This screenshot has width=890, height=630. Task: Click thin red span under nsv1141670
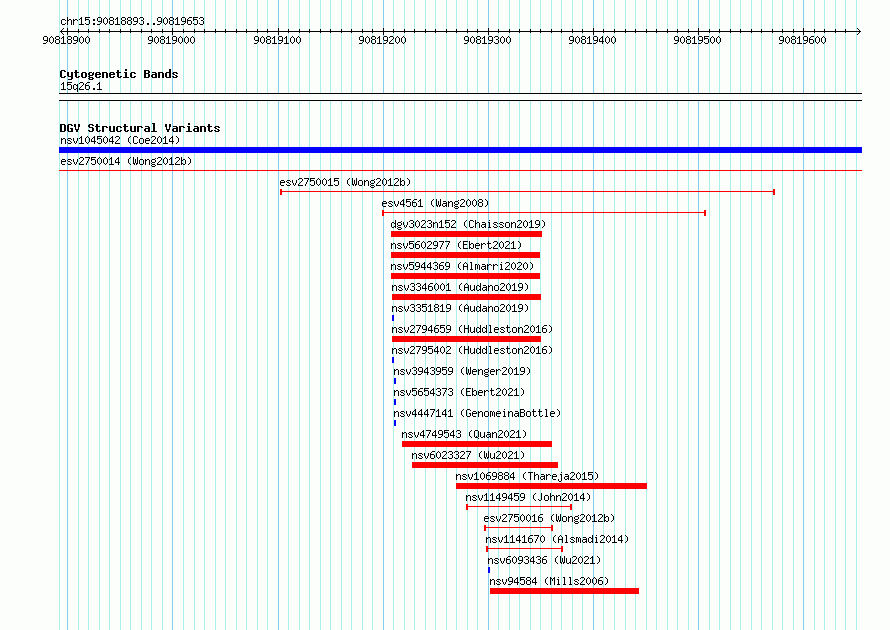[x=524, y=549]
